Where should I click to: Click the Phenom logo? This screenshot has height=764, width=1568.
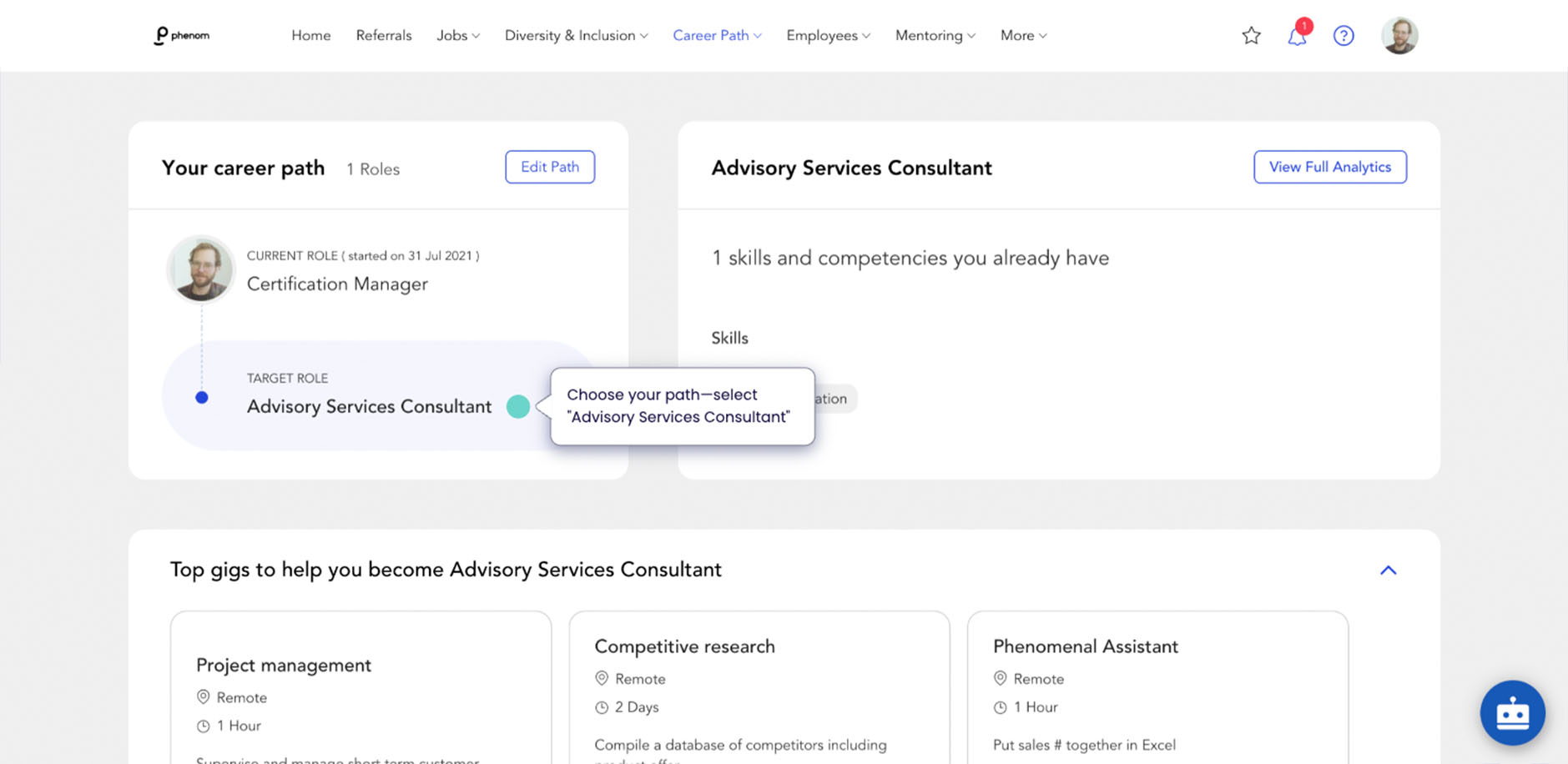point(182,35)
